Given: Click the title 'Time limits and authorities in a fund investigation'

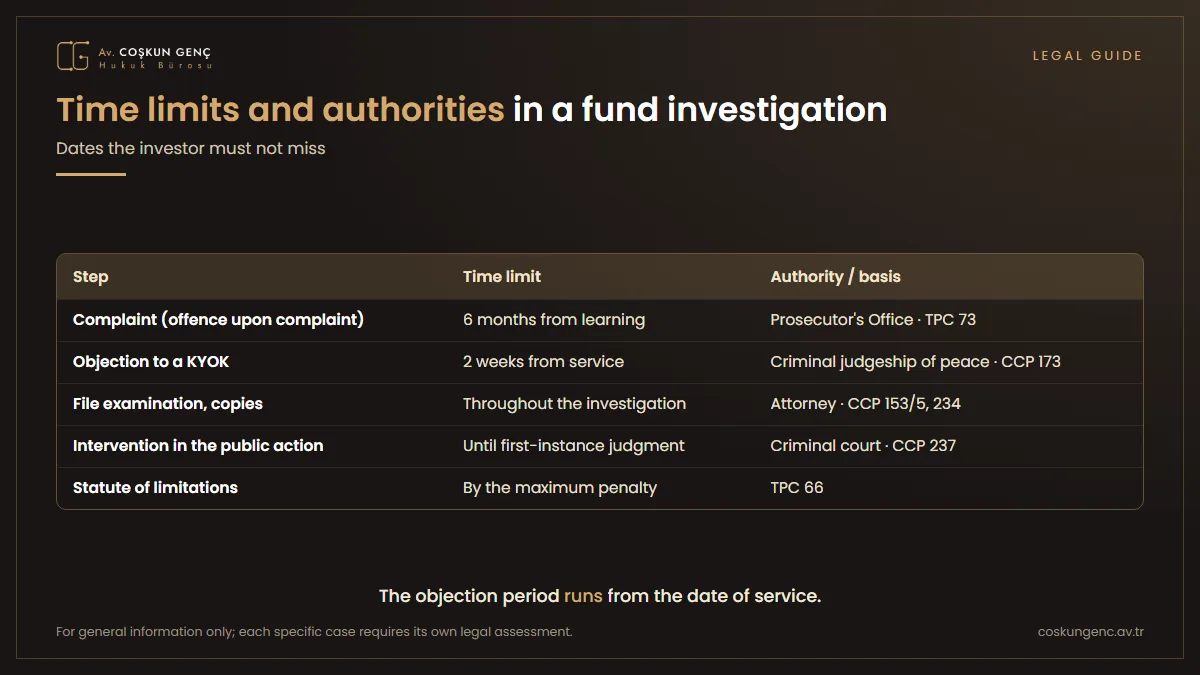Looking at the screenshot, I should pos(472,109).
